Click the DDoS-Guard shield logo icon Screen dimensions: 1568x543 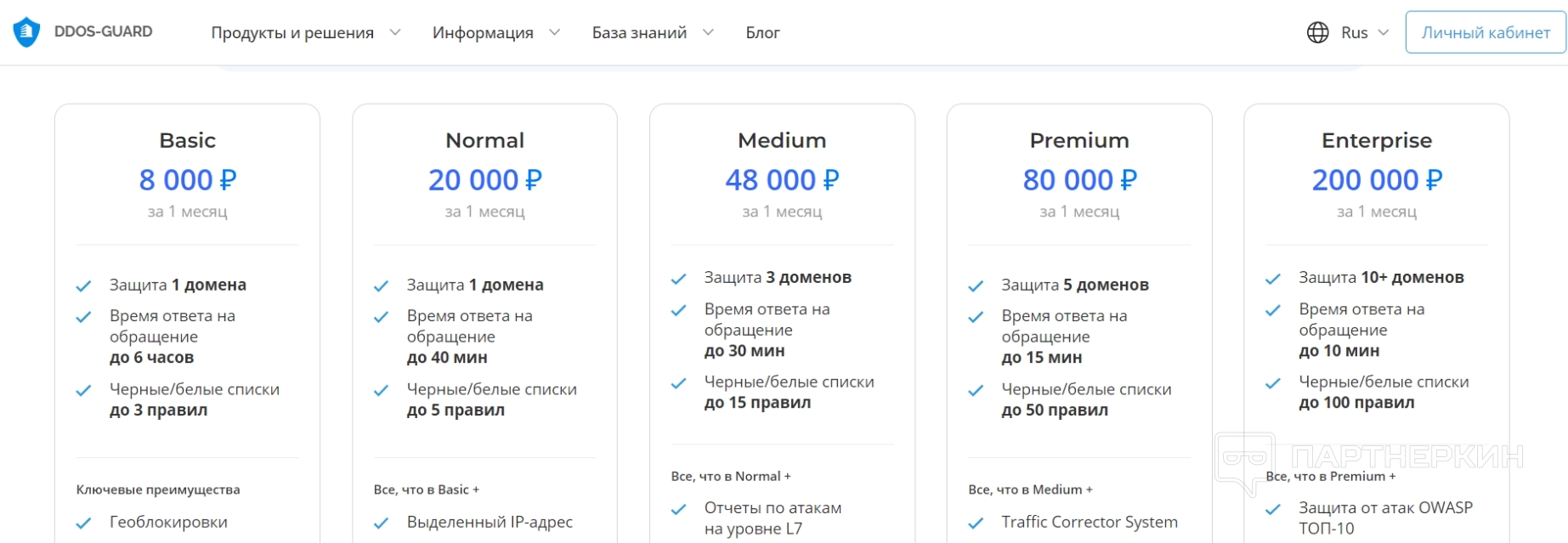[x=27, y=32]
